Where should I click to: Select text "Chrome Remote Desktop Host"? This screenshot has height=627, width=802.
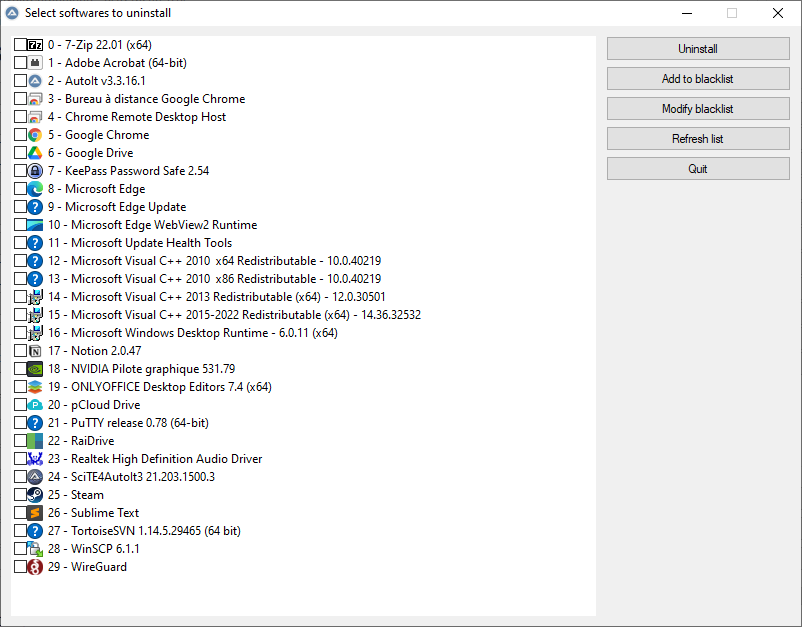[145, 117]
